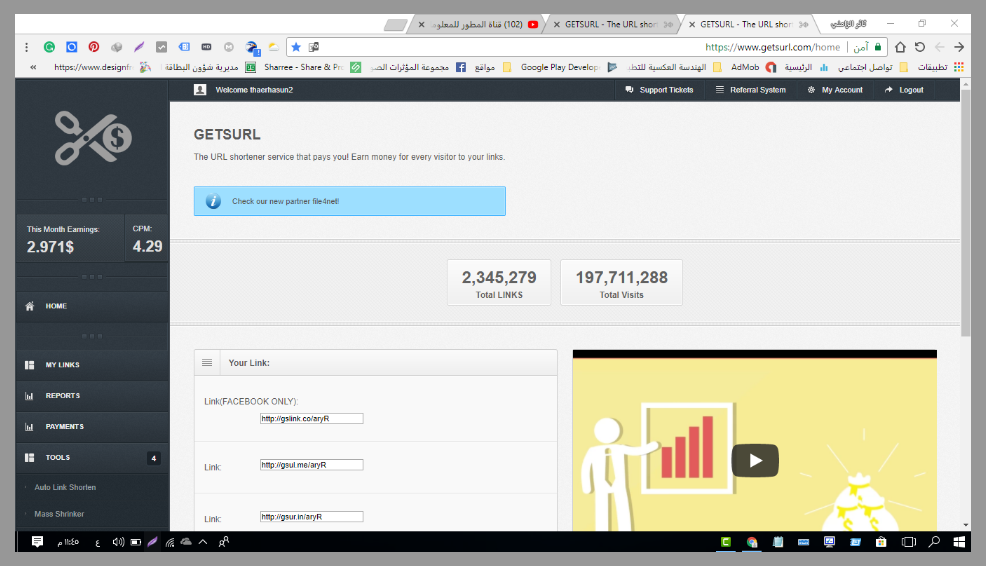Click the volume speaker tray icon
Viewport: 986px width, 566px height.
pos(118,542)
